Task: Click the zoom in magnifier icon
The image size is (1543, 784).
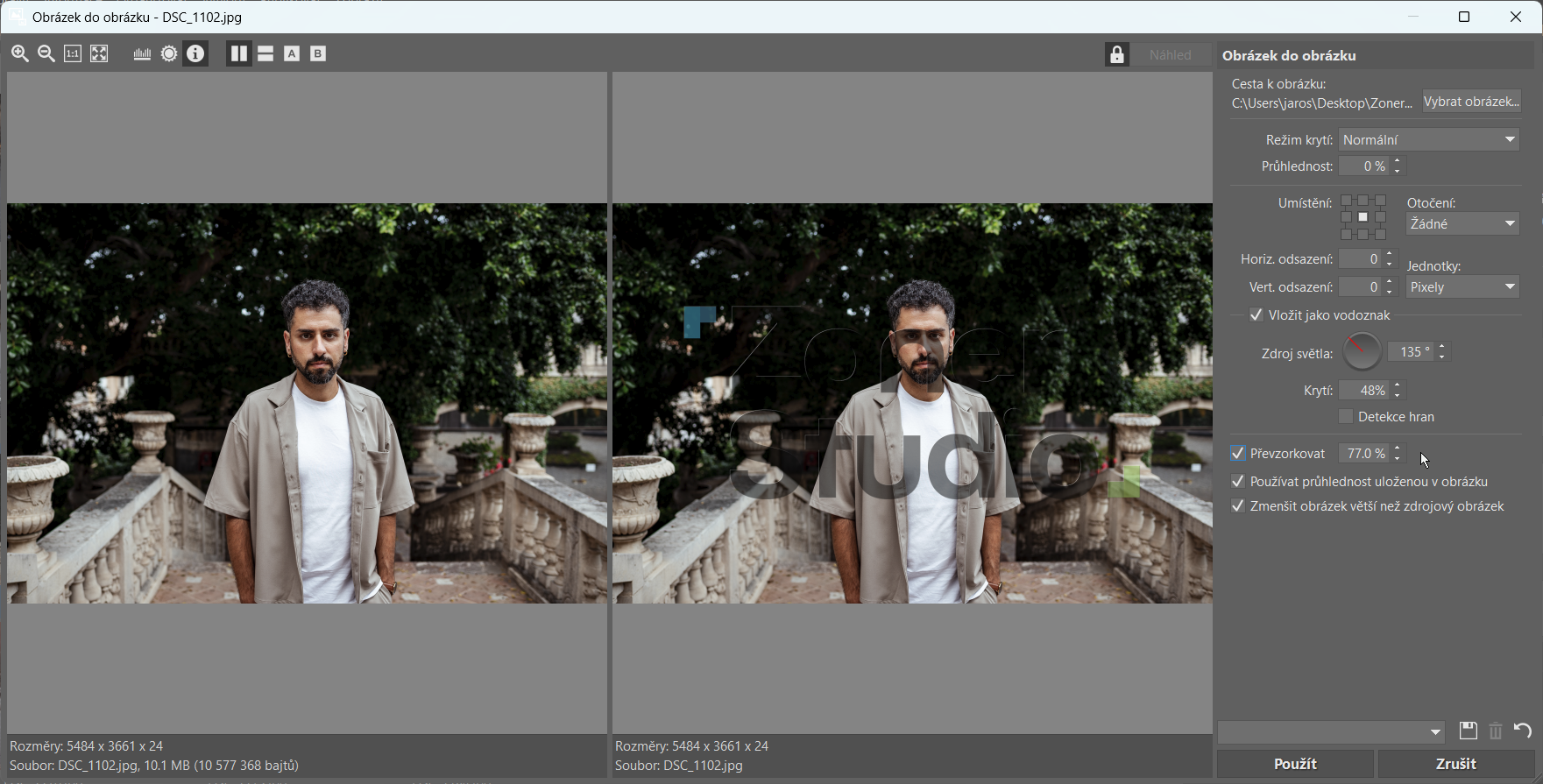Action: click(x=19, y=53)
